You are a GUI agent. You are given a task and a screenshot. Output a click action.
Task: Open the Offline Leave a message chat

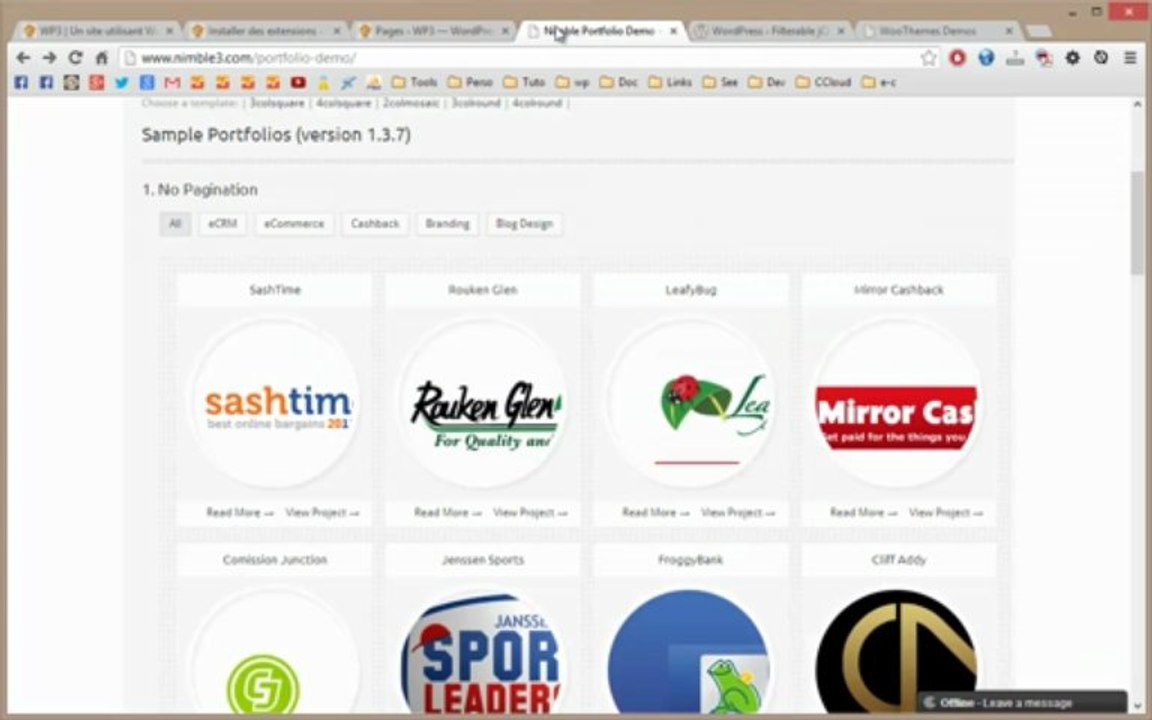coord(1022,702)
